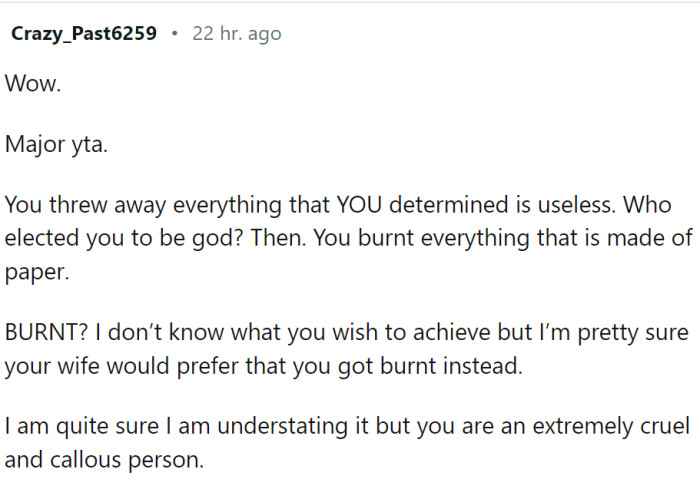Viewport: 700px width, 479px height.
Task: Click the bullet separator after username
Action: [x=174, y=34]
